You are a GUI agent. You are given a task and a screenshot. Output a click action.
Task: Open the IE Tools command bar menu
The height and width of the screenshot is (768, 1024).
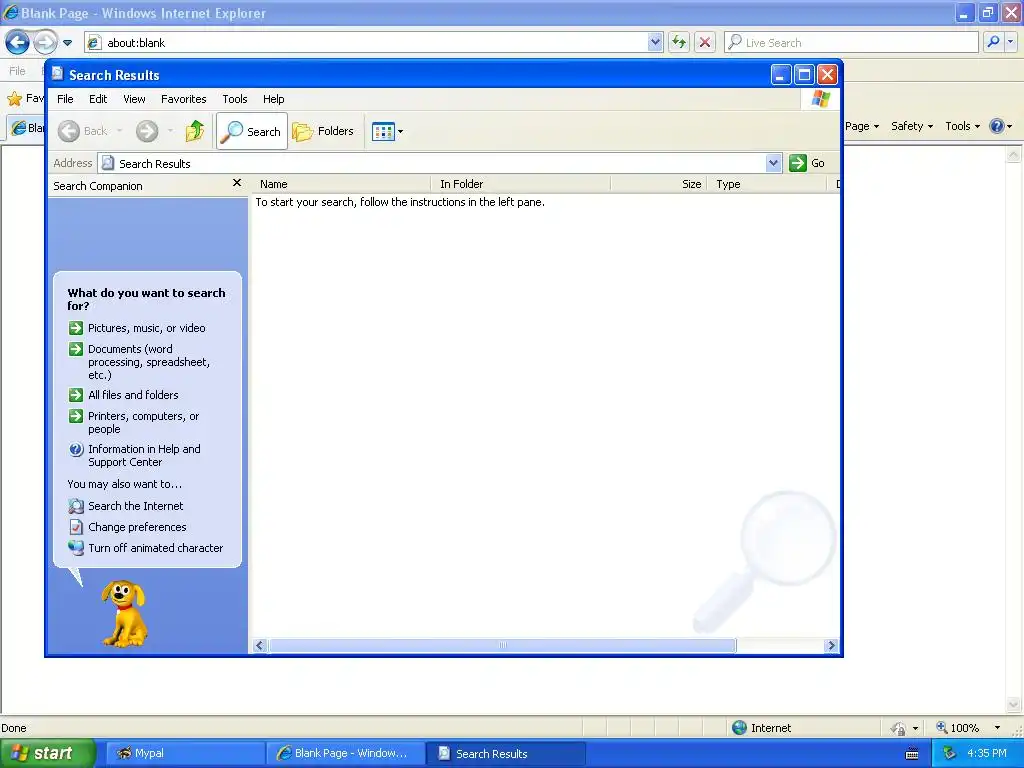(x=962, y=126)
